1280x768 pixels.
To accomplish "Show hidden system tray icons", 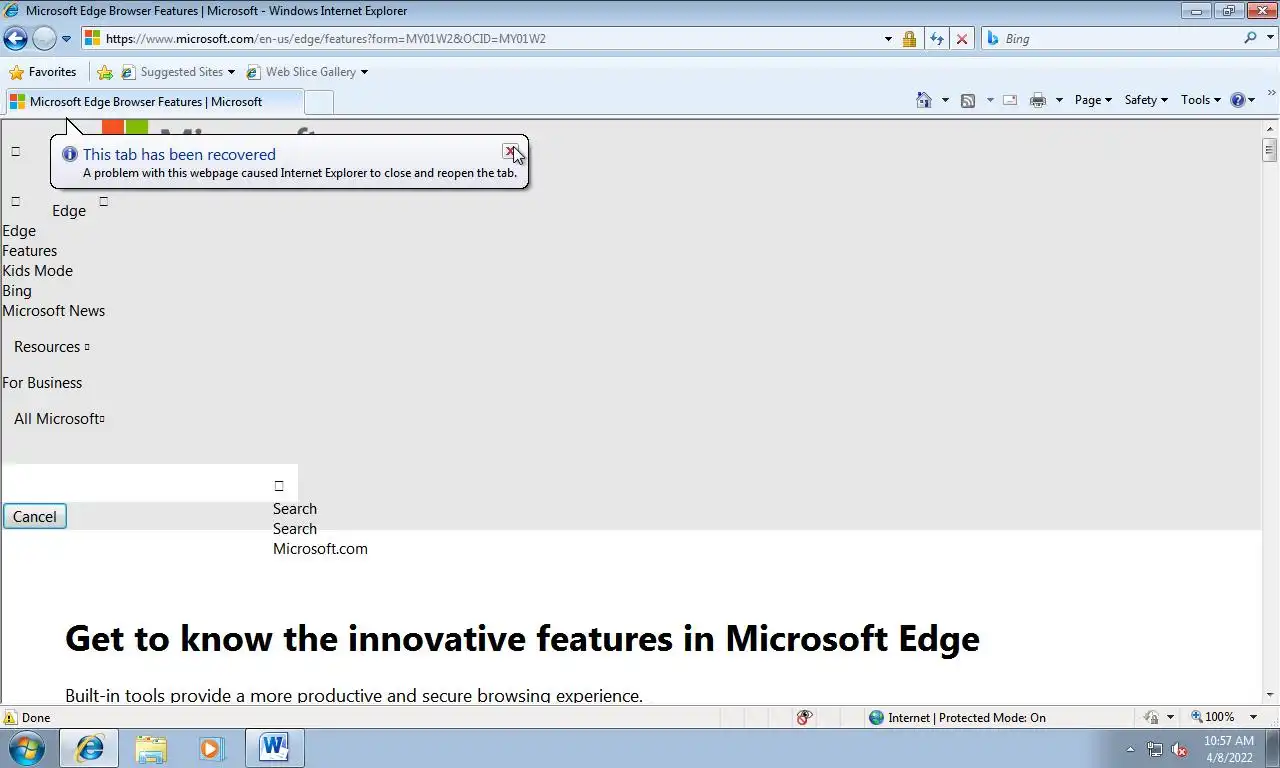I will [1131, 749].
